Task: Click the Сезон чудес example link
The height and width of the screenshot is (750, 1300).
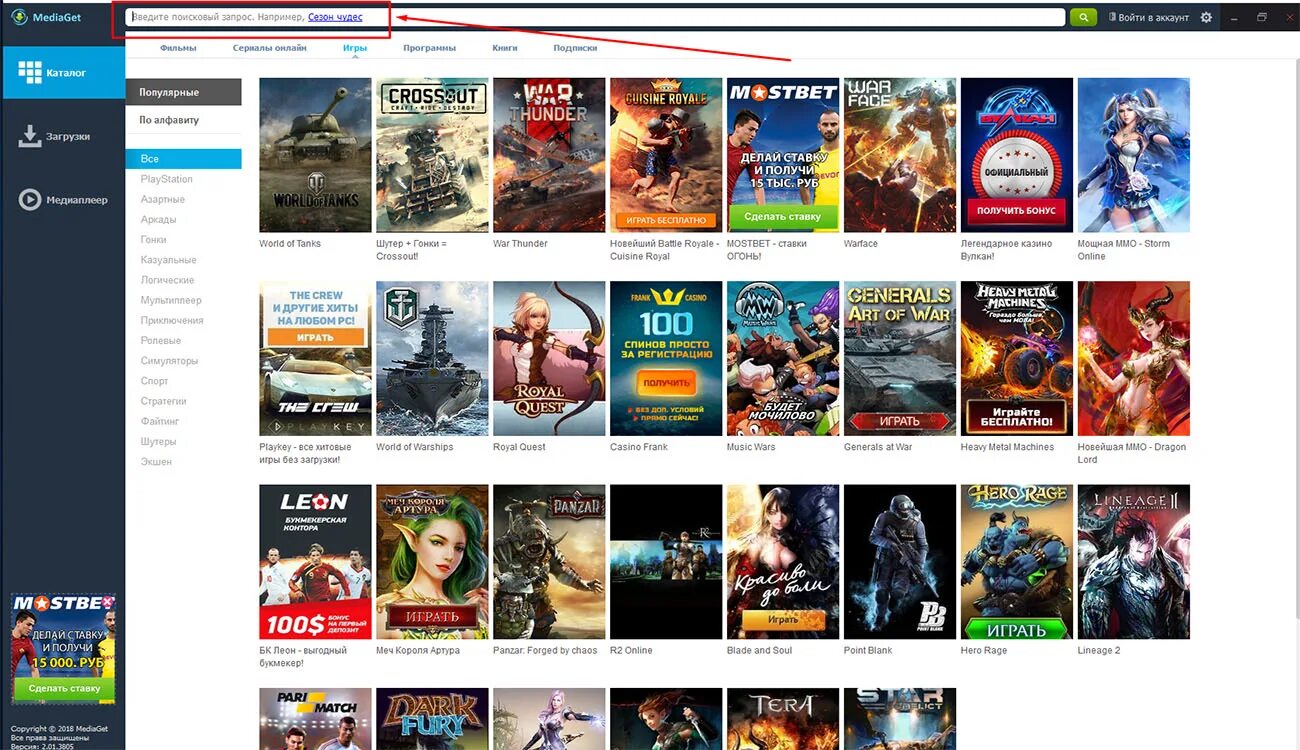Action: (x=335, y=17)
